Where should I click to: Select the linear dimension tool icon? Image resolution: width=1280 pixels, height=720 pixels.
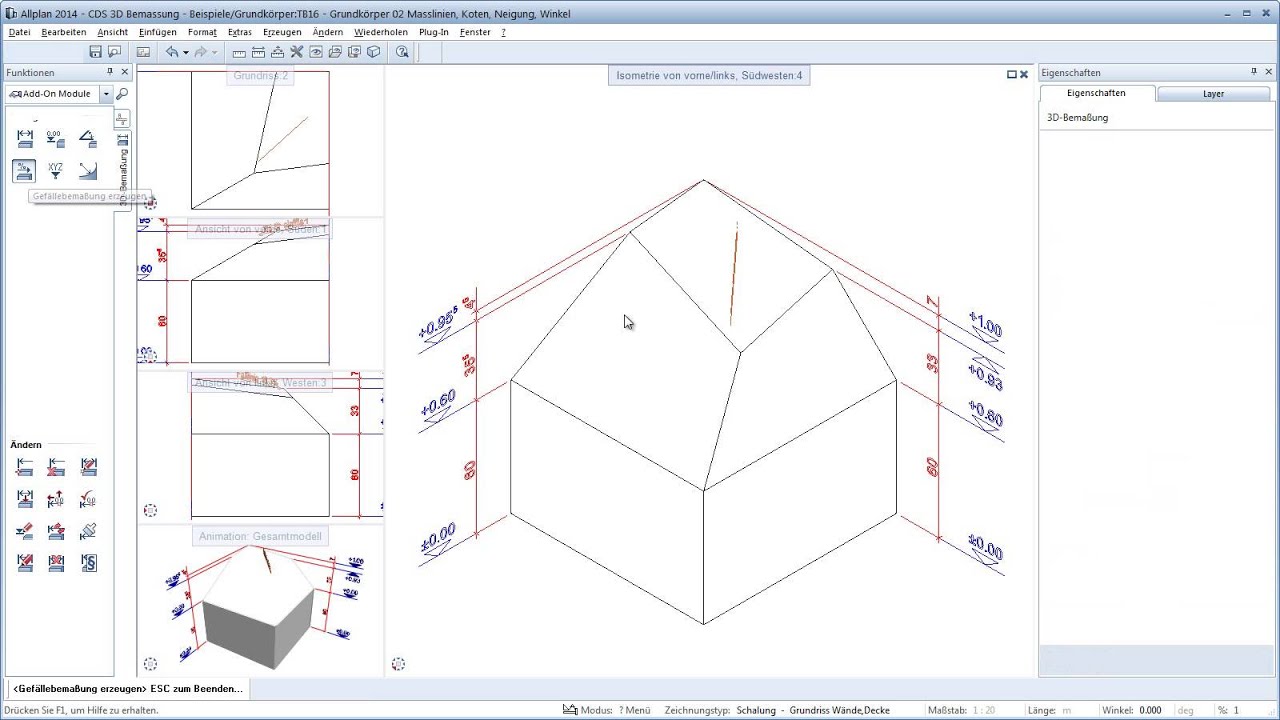point(25,139)
